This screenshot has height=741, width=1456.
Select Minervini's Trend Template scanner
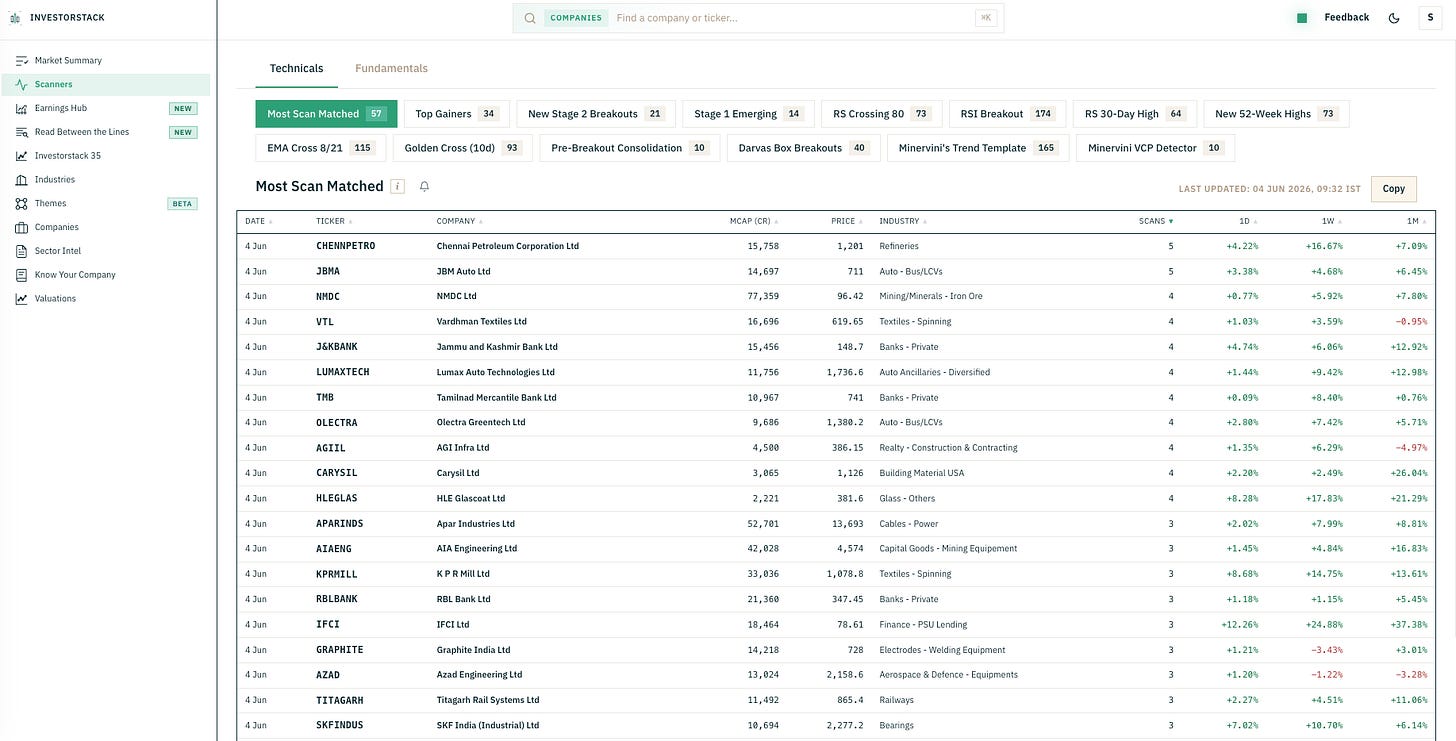[x=977, y=148]
